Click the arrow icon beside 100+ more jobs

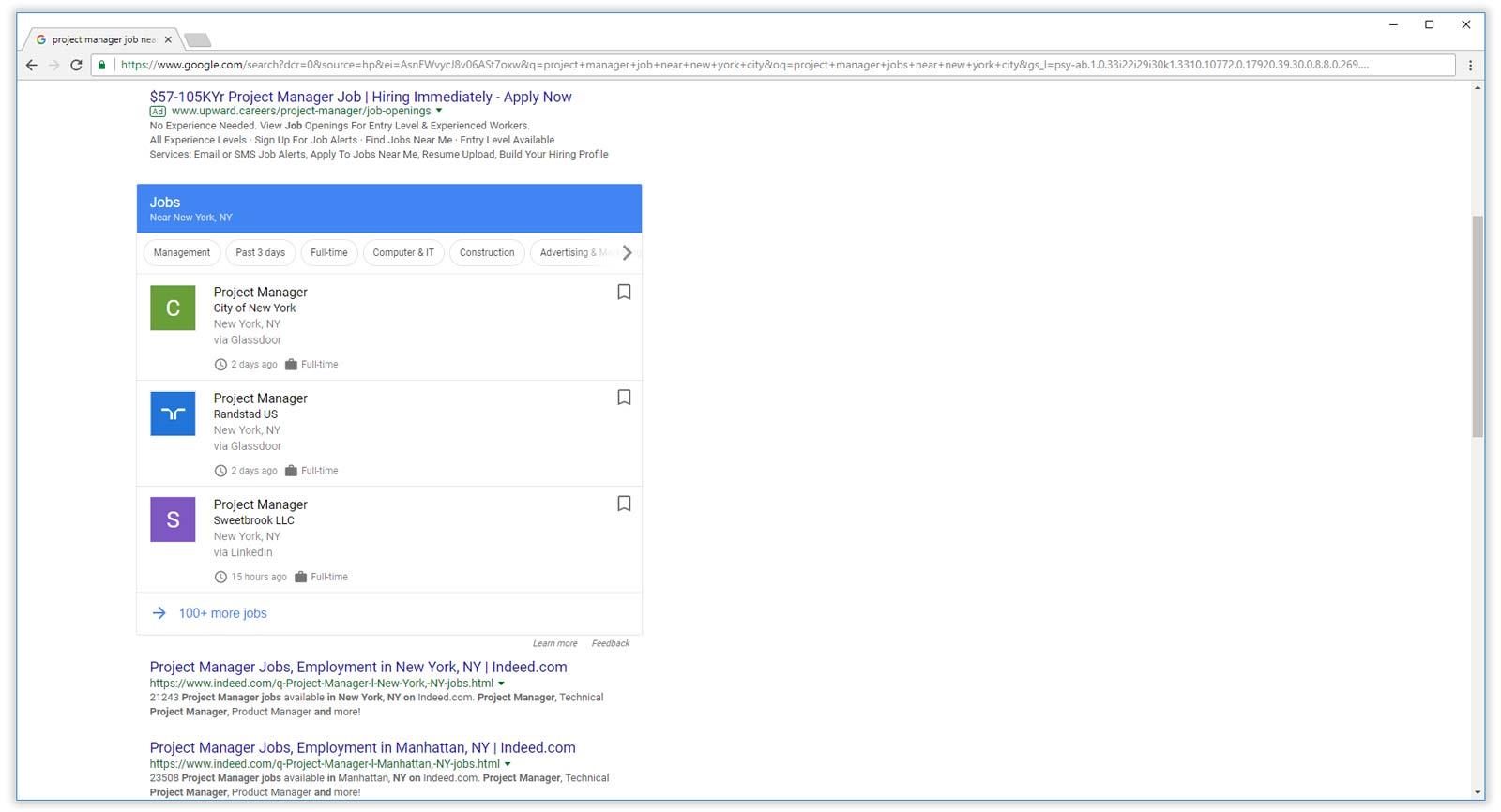(x=159, y=613)
